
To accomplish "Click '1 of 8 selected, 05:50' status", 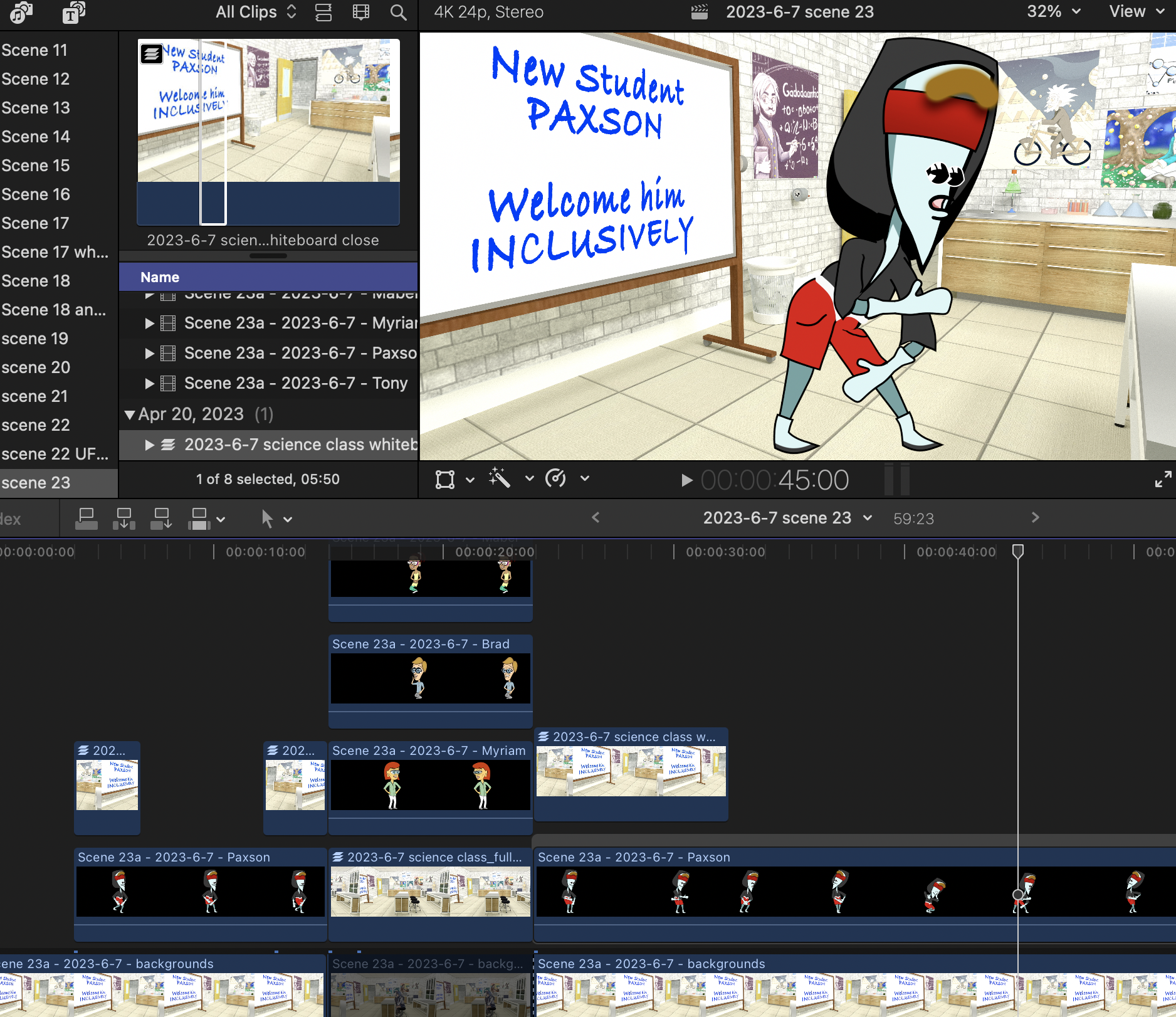I will click(x=268, y=479).
